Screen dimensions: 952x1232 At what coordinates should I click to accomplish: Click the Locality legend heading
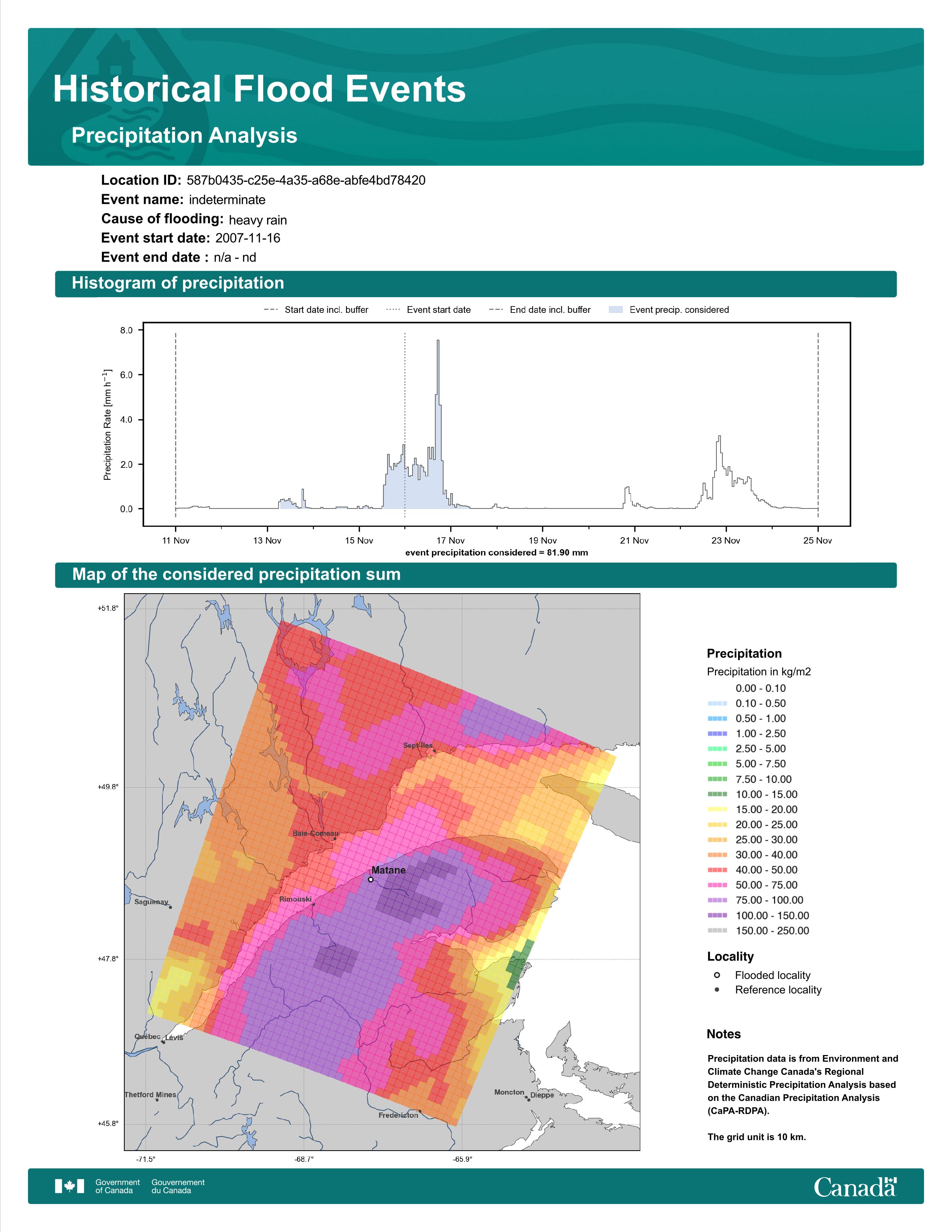[x=730, y=957]
